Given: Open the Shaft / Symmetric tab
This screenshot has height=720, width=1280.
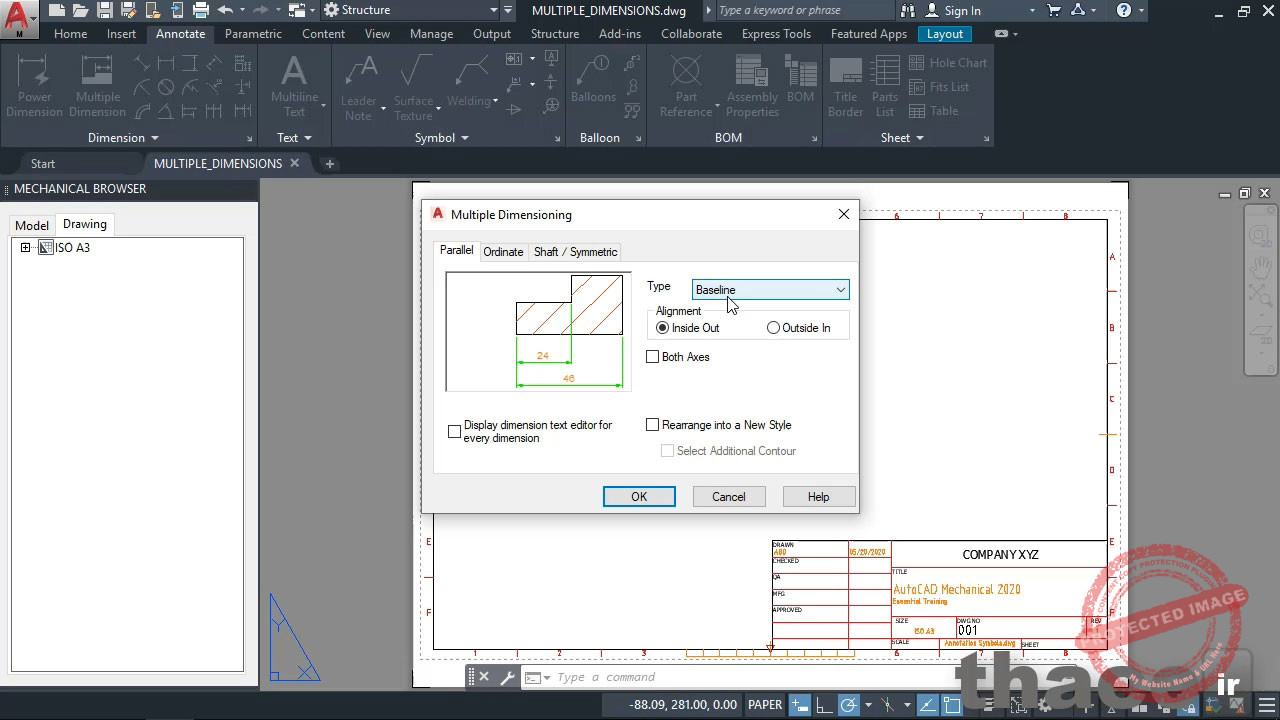Looking at the screenshot, I should [x=575, y=252].
